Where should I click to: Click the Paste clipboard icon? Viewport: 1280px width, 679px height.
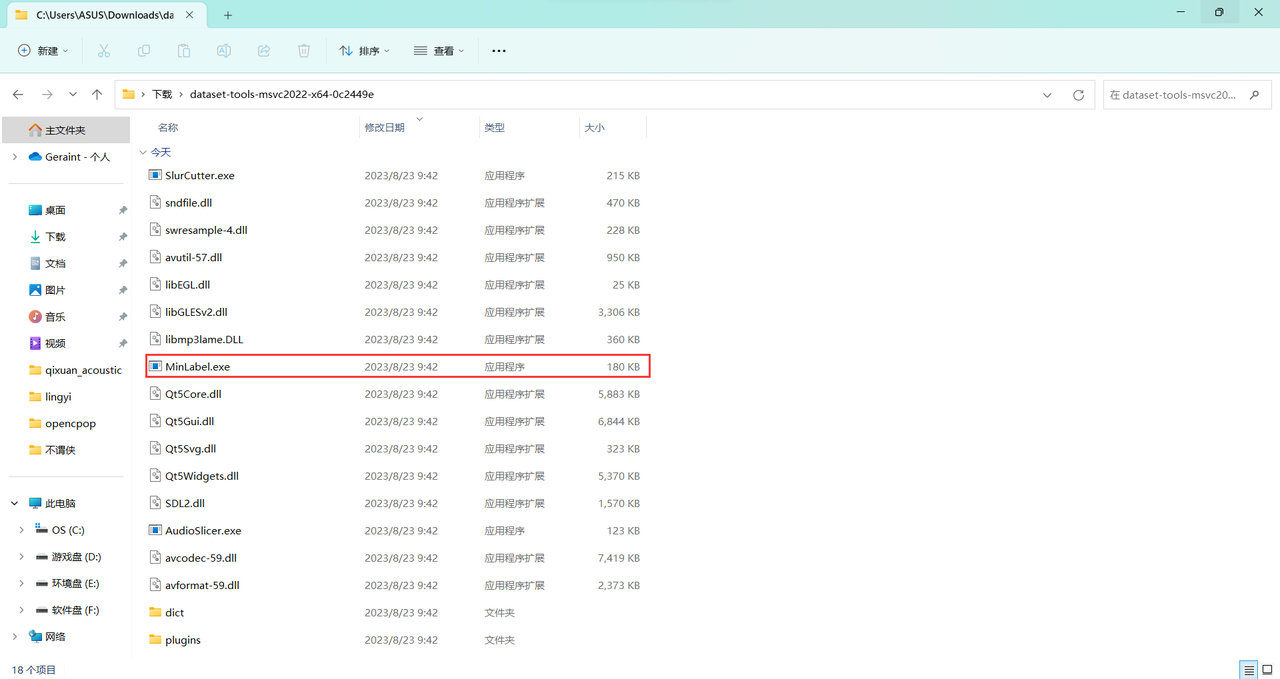[184, 51]
